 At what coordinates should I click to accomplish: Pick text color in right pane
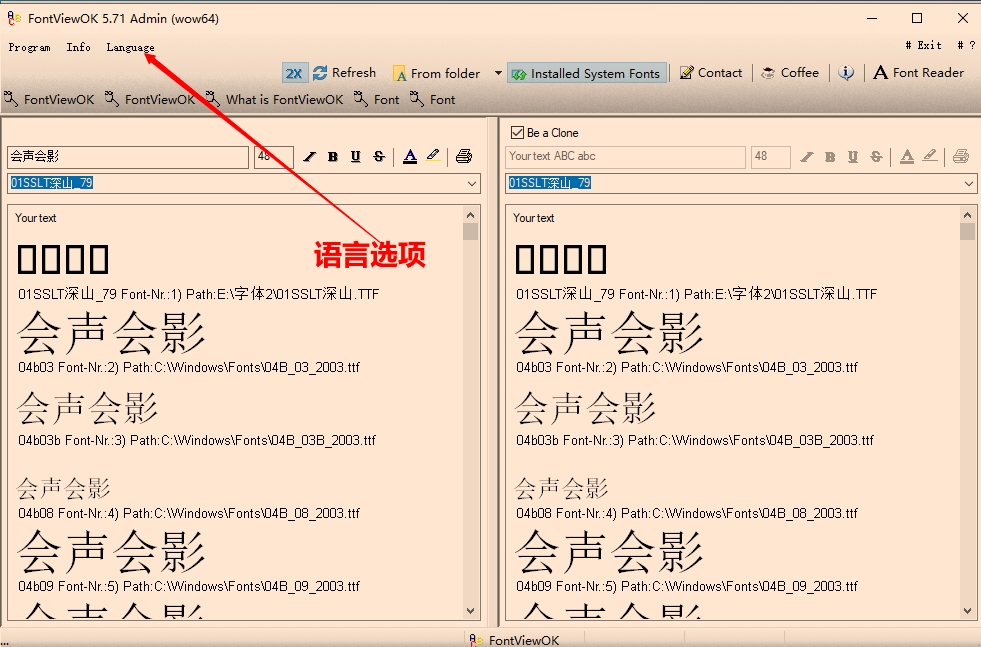907,156
